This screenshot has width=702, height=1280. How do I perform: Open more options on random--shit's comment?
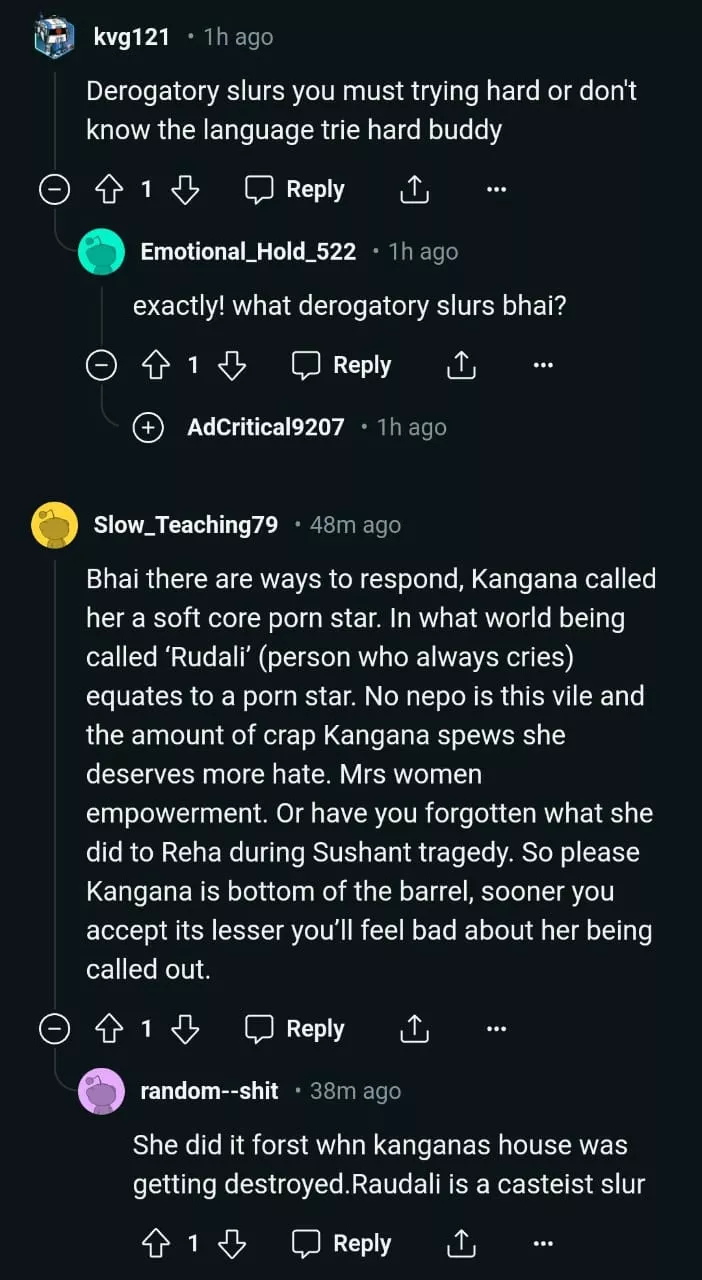pyautogui.click(x=543, y=1244)
